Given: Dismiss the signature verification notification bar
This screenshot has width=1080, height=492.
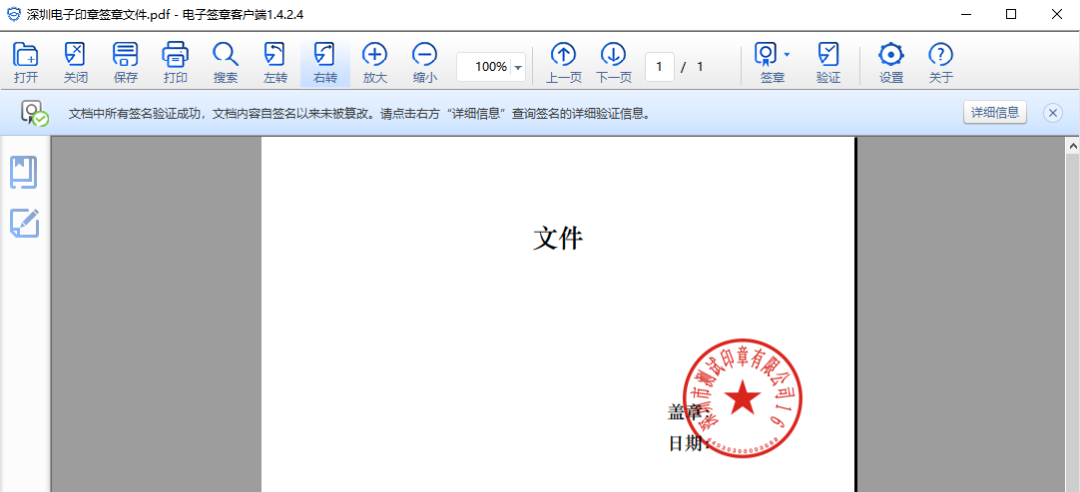Looking at the screenshot, I should [1052, 113].
